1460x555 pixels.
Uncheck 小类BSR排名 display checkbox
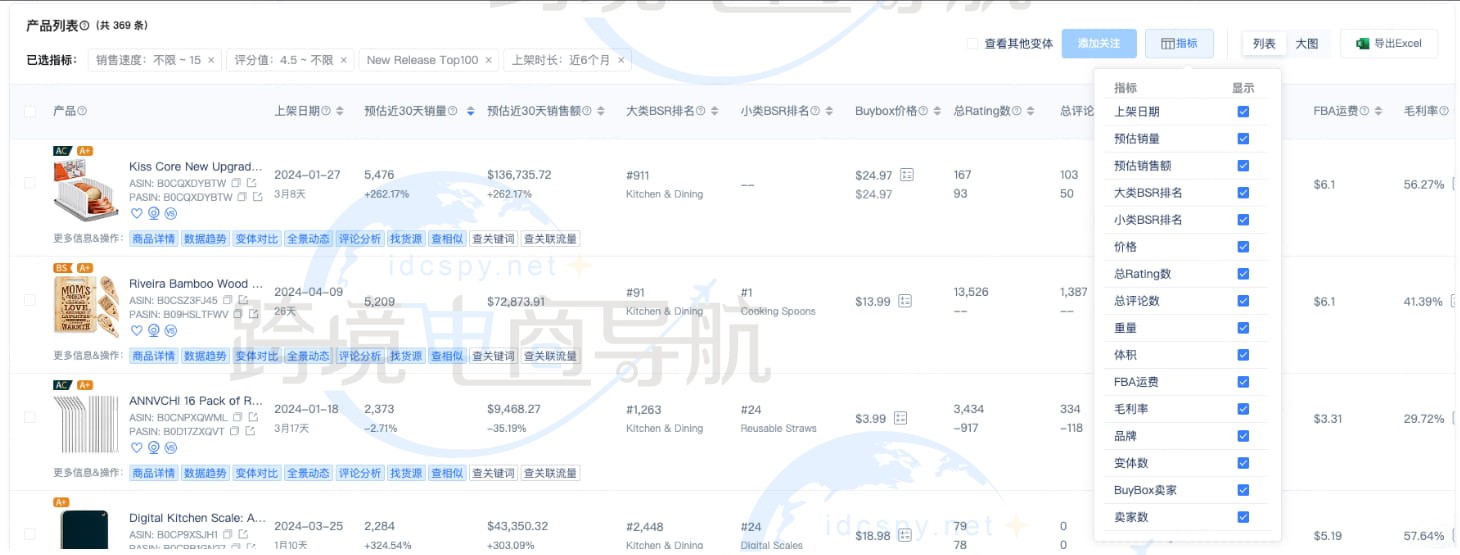pyautogui.click(x=1243, y=220)
